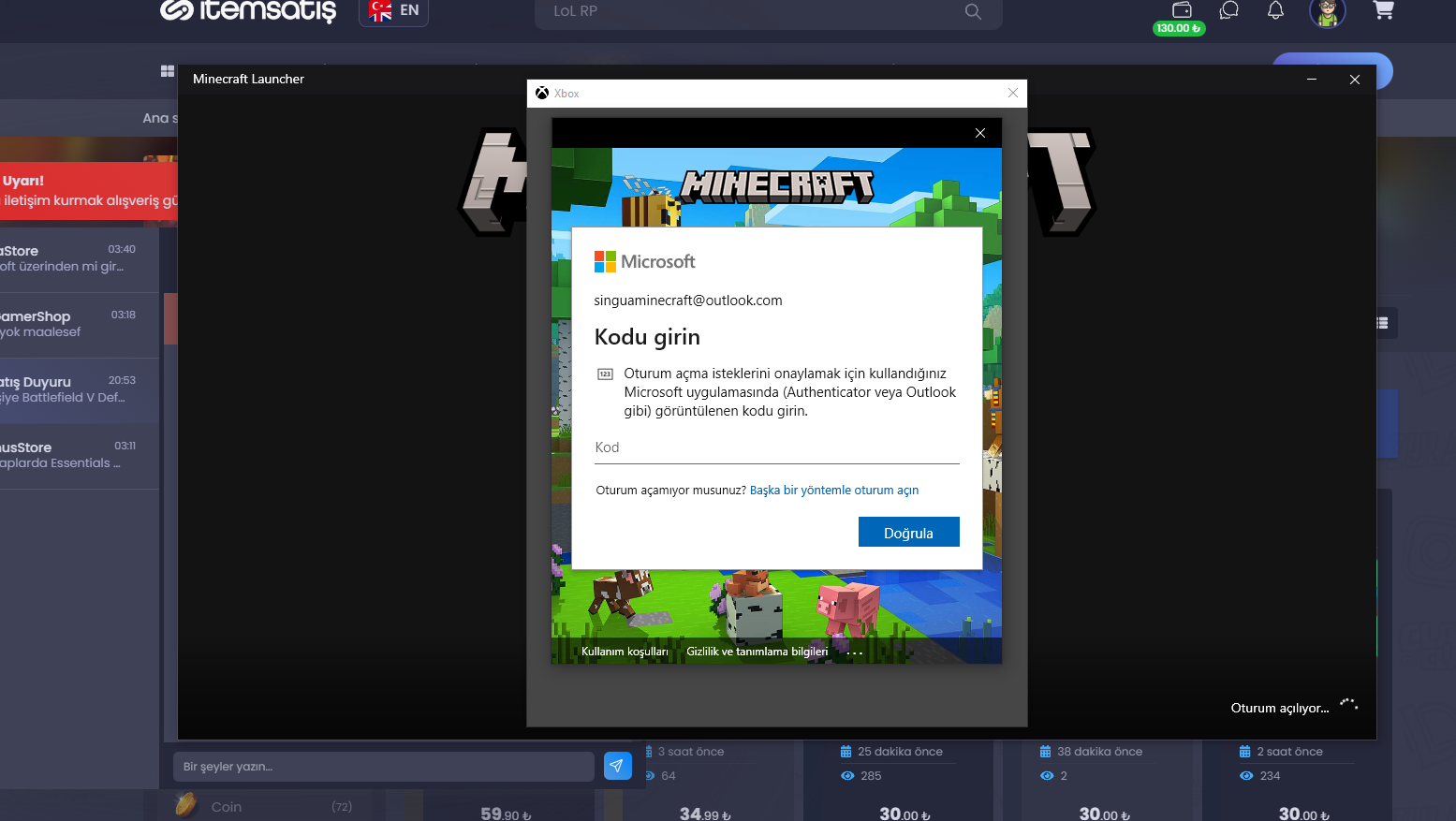Click the Microsoft logo in sign-in form
Screen dimensions: 1456x821
point(644,261)
